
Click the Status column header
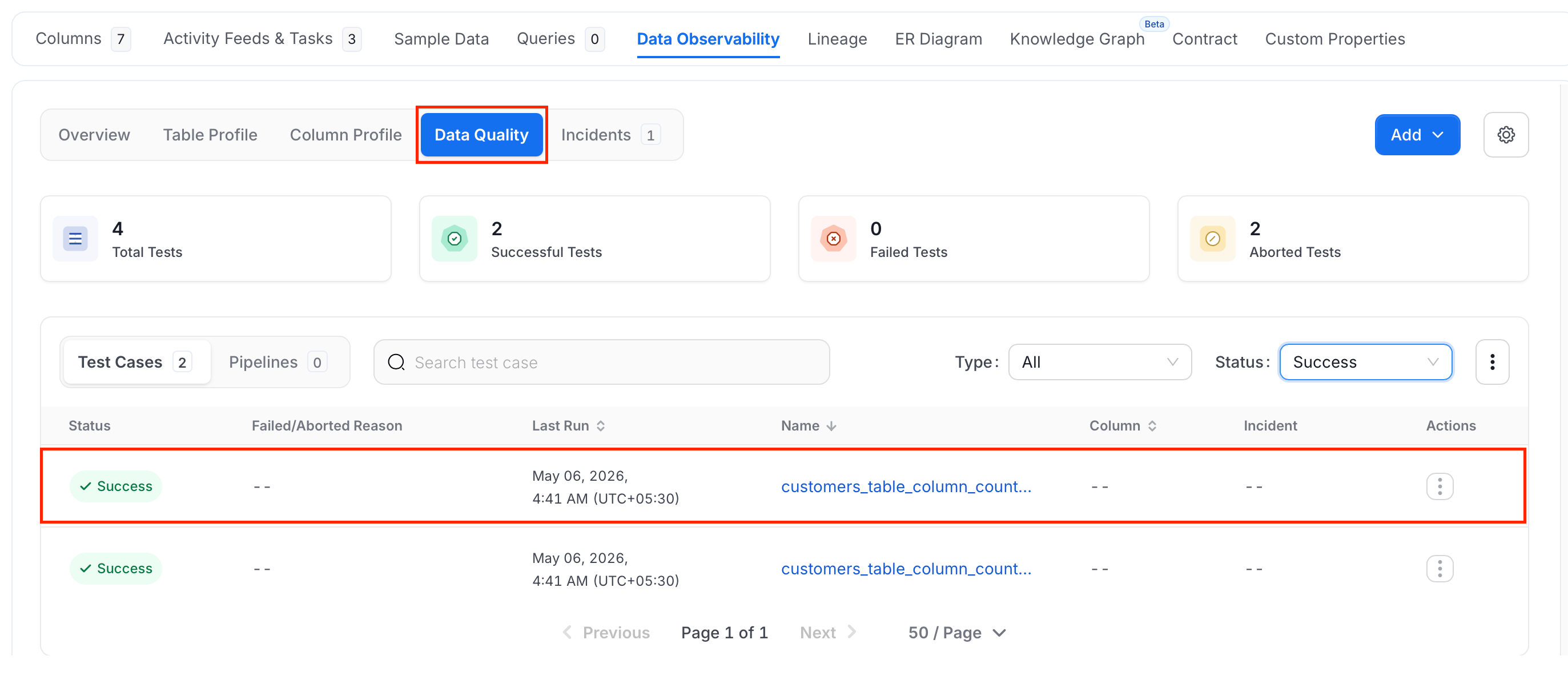pyautogui.click(x=90, y=426)
